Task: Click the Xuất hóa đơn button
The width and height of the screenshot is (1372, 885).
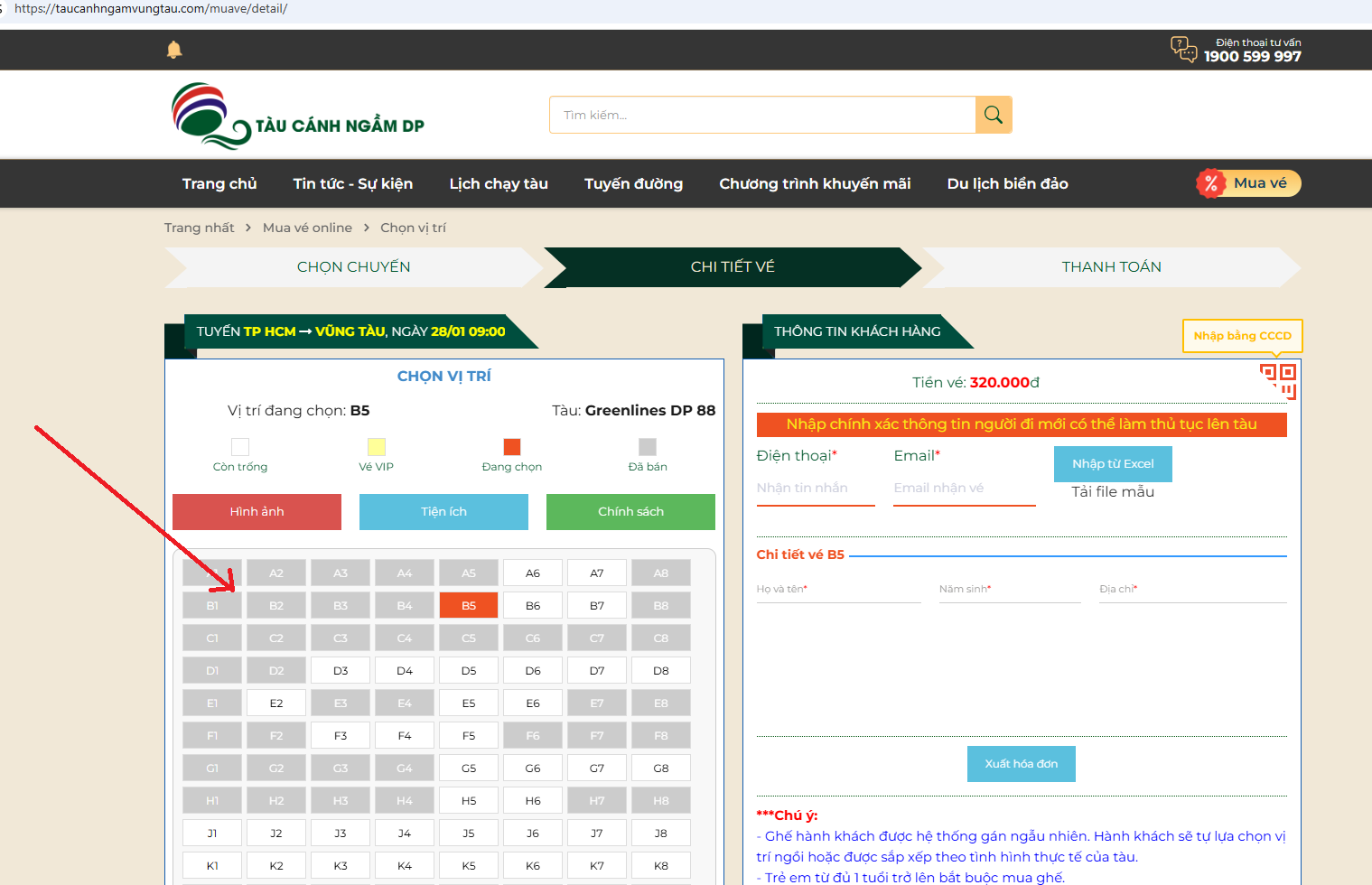Action: coord(1021,763)
